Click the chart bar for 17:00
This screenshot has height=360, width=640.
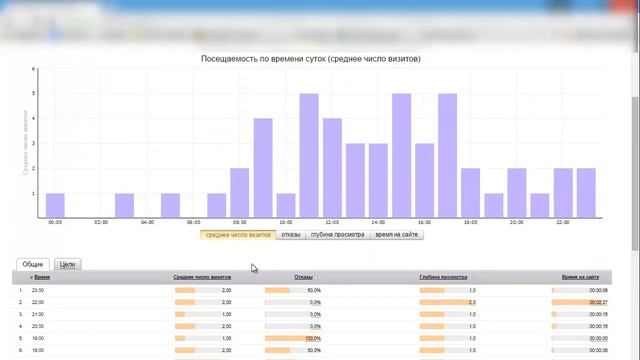click(x=448, y=156)
